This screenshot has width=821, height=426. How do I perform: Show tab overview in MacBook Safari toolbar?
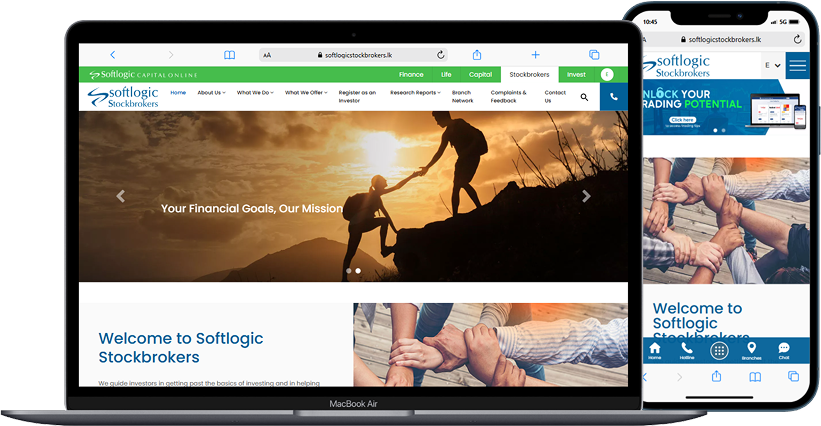[x=594, y=54]
